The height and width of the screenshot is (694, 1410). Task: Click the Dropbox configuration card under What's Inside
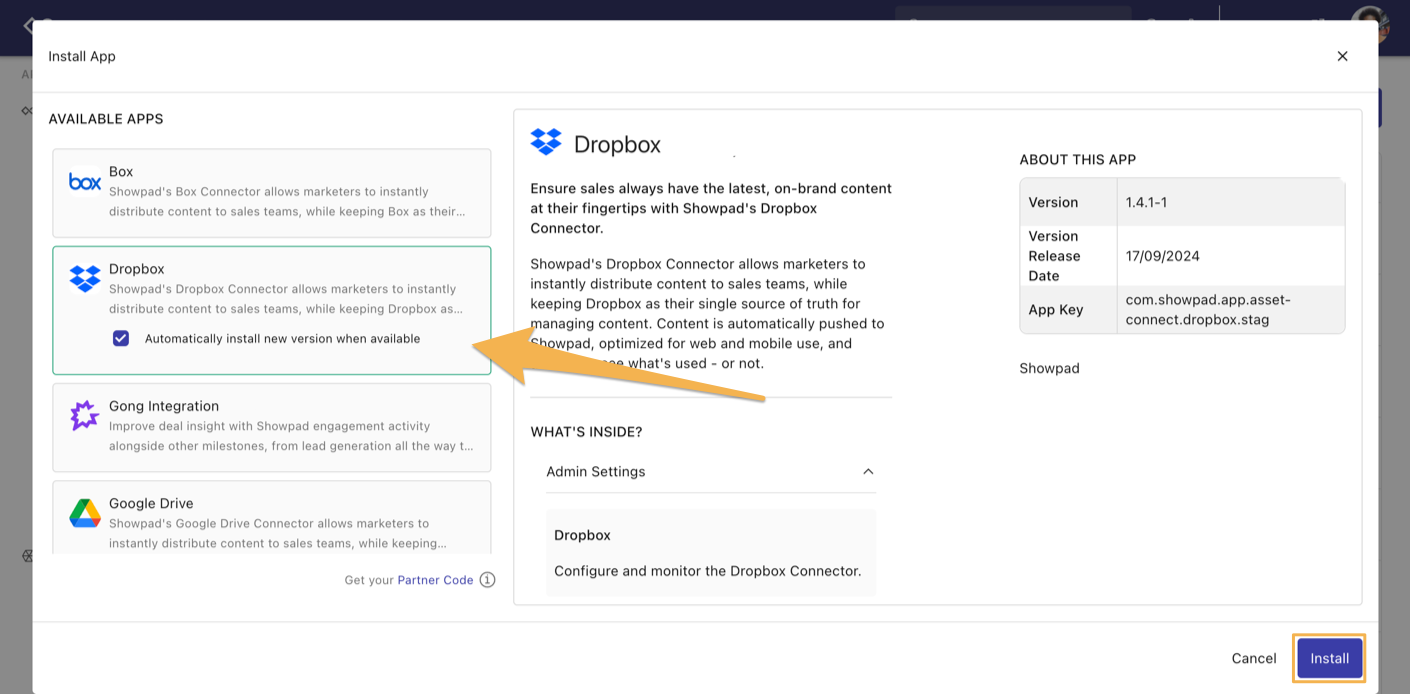710,552
